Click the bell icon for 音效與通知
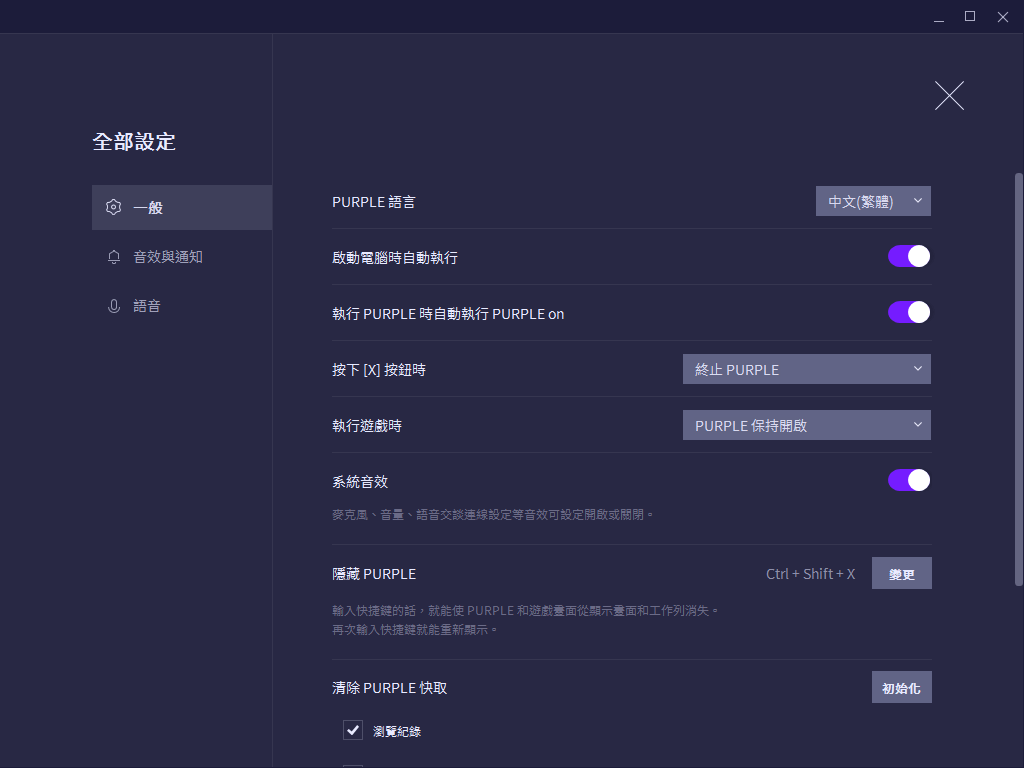The image size is (1024, 768). click(x=114, y=256)
